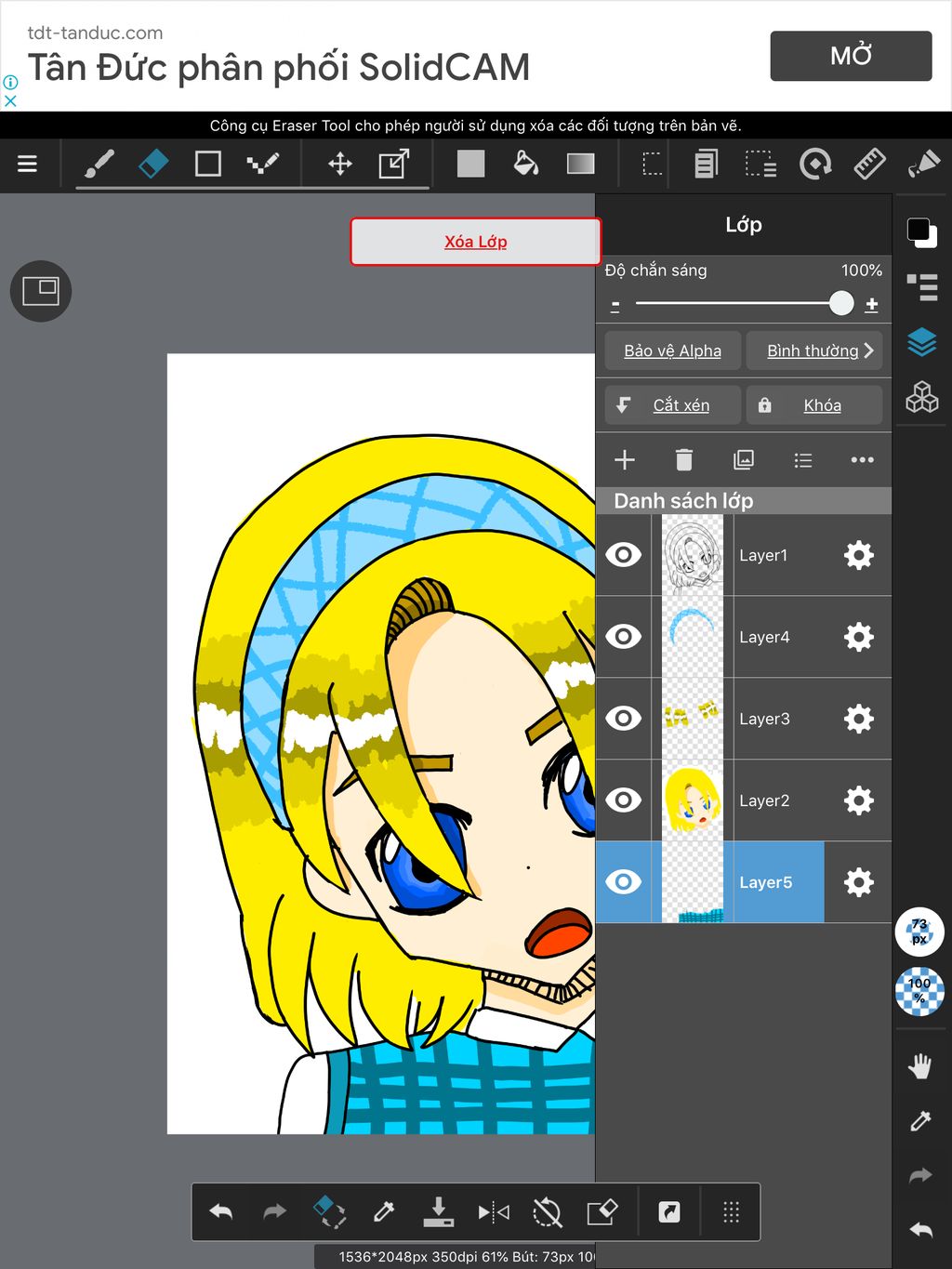Toggle visibility of Layer4

tap(624, 637)
